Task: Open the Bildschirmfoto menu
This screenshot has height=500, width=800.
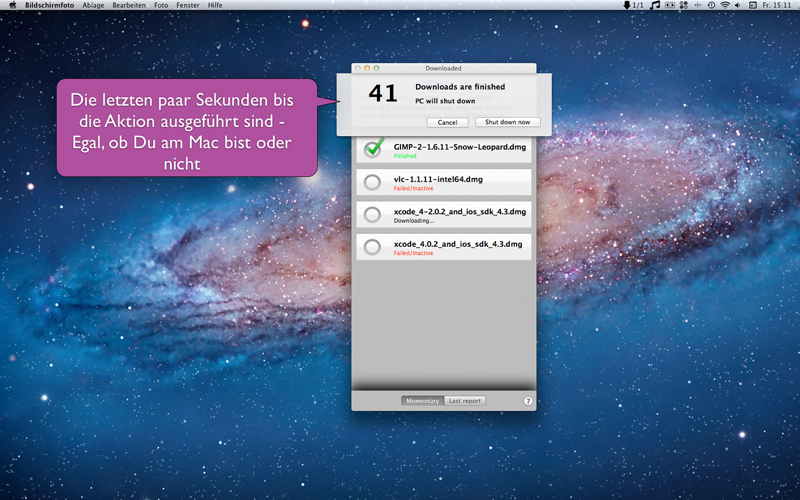Action: tap(49, 5)
